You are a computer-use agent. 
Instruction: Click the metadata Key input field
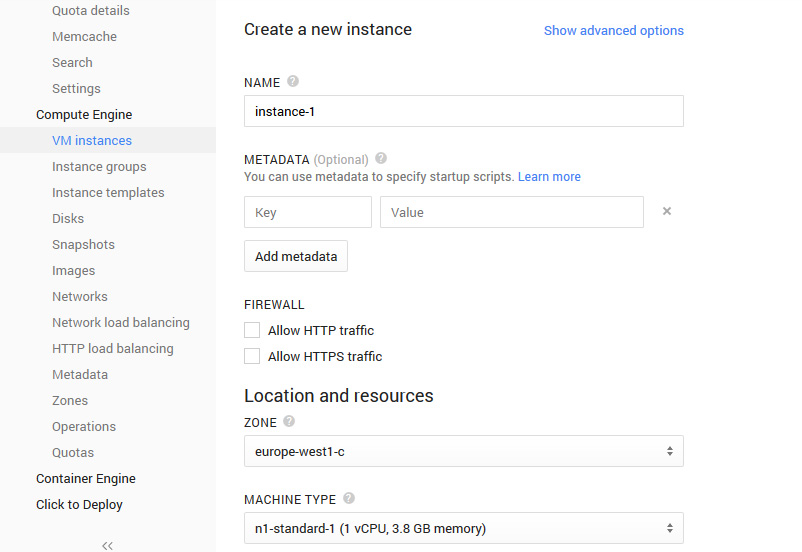307,212
